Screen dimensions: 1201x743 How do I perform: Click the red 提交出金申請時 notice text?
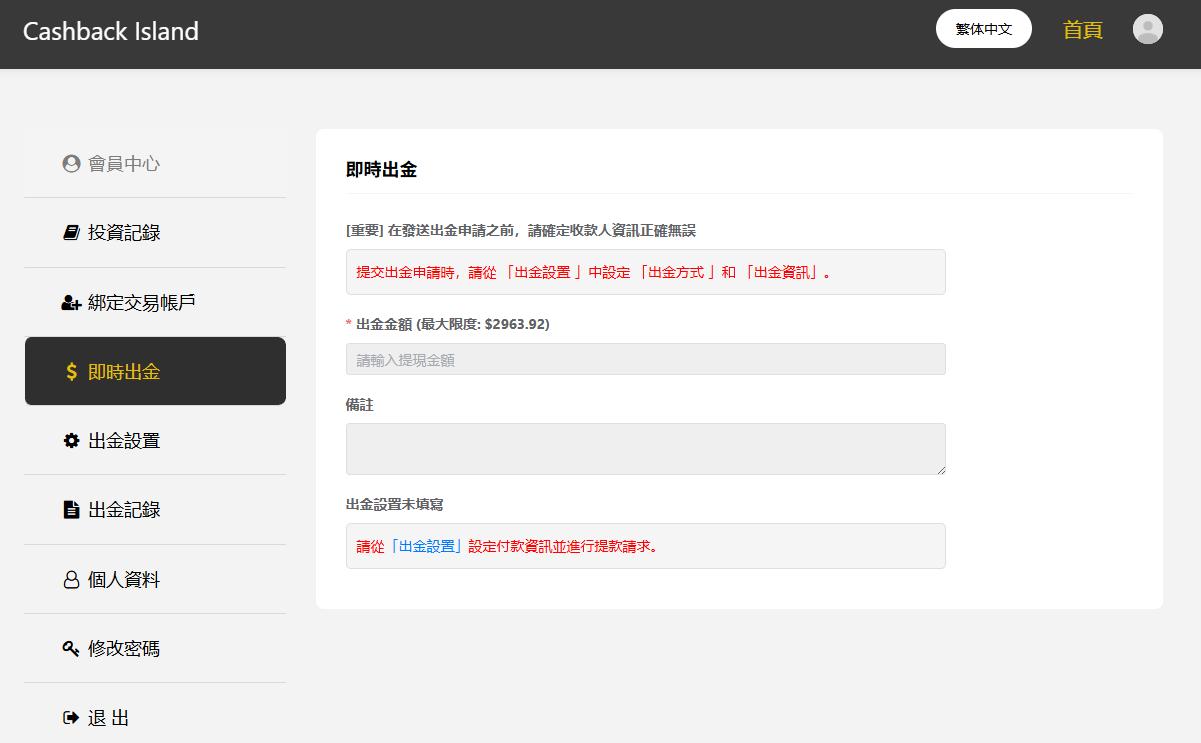pos(594,272)
